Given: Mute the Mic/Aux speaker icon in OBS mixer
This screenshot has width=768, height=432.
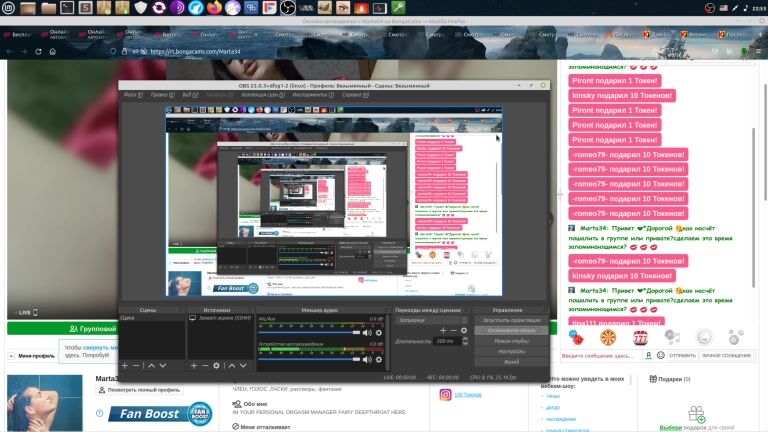Looking at the screenshot, I should [x=367, y=332].
